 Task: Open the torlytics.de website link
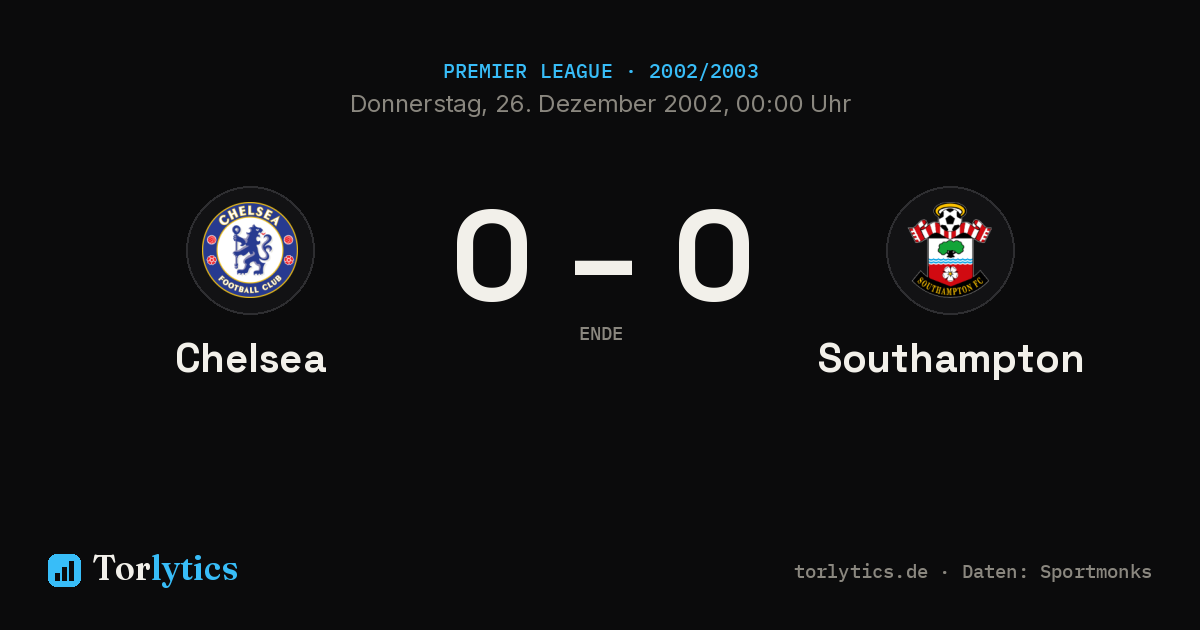861,572
